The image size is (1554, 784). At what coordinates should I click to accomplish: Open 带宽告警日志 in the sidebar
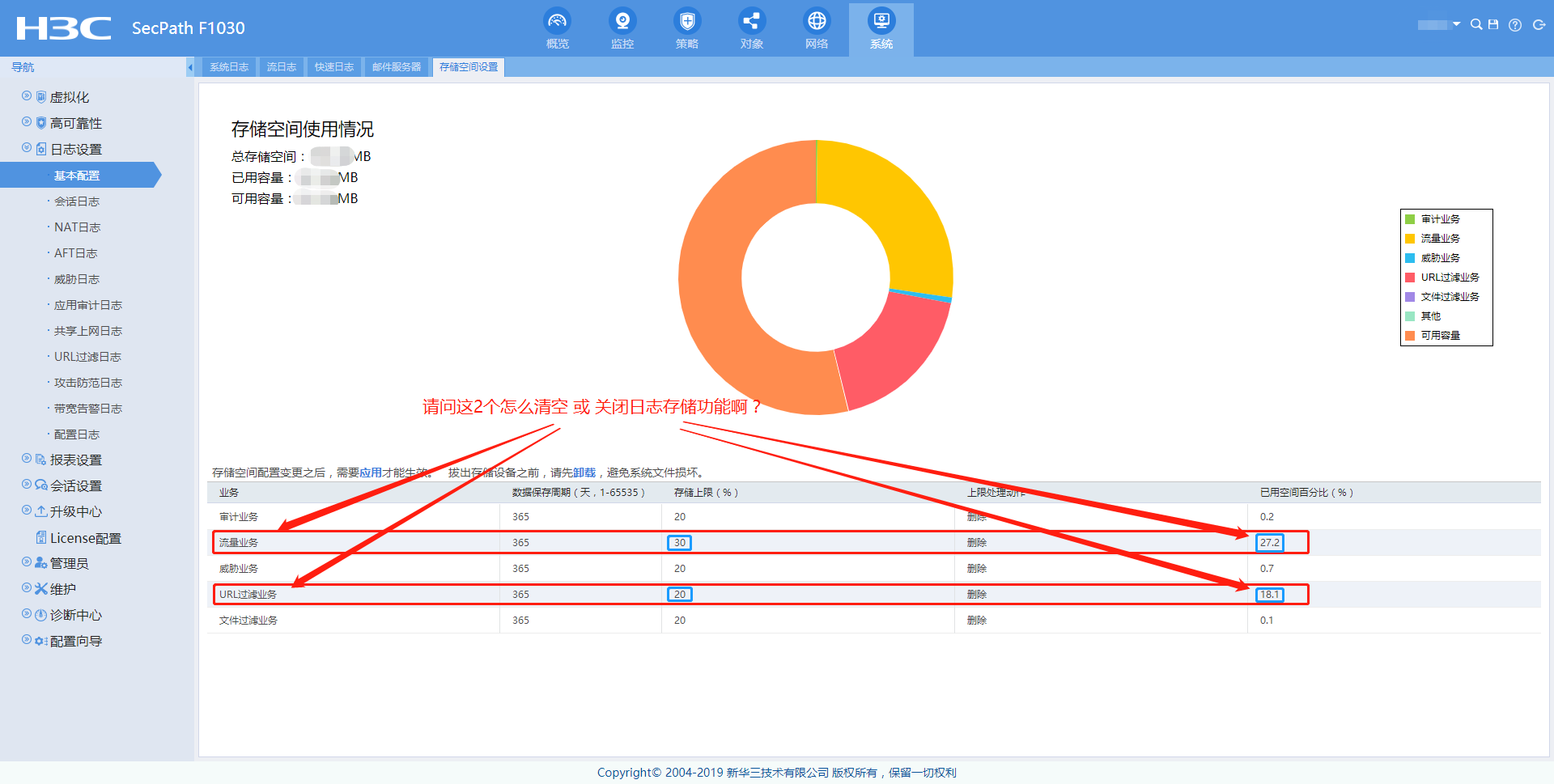pyautogui.click(x=87, y=409)
